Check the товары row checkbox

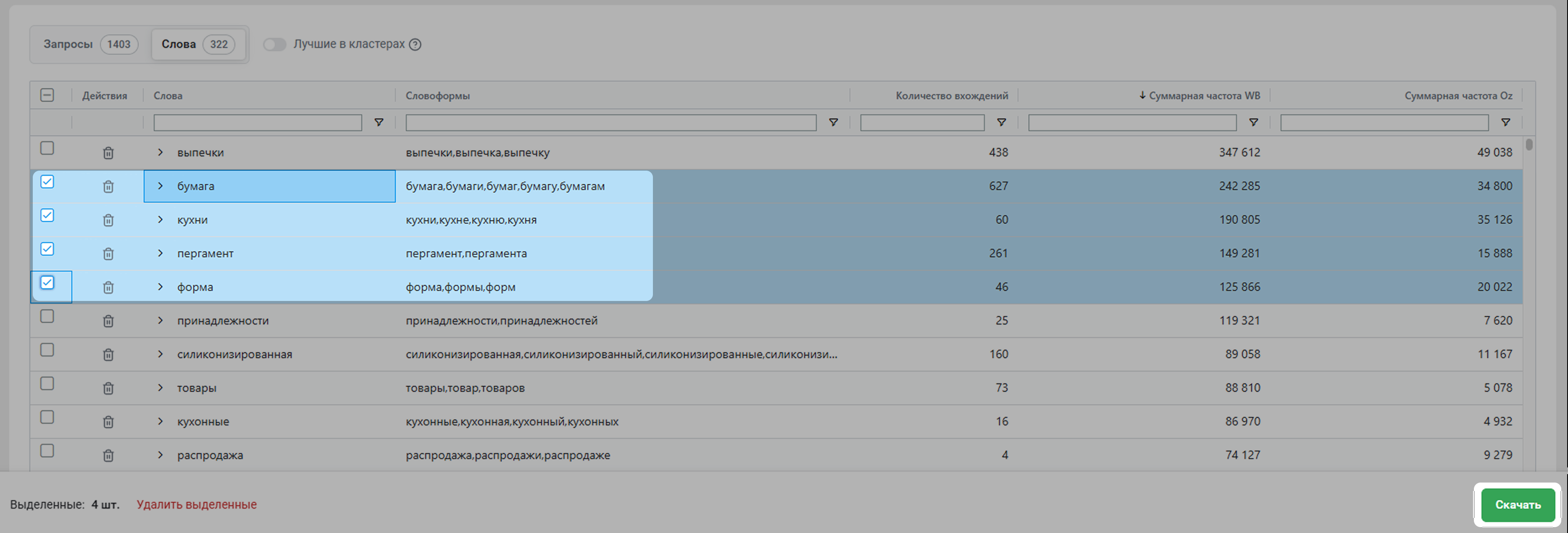[x=47, y=383]
